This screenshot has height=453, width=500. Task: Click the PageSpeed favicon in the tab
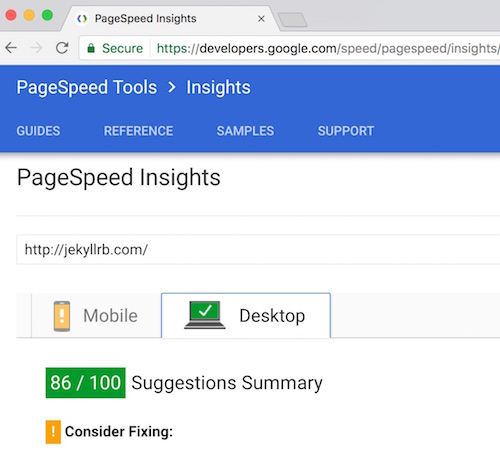point(82,19)
